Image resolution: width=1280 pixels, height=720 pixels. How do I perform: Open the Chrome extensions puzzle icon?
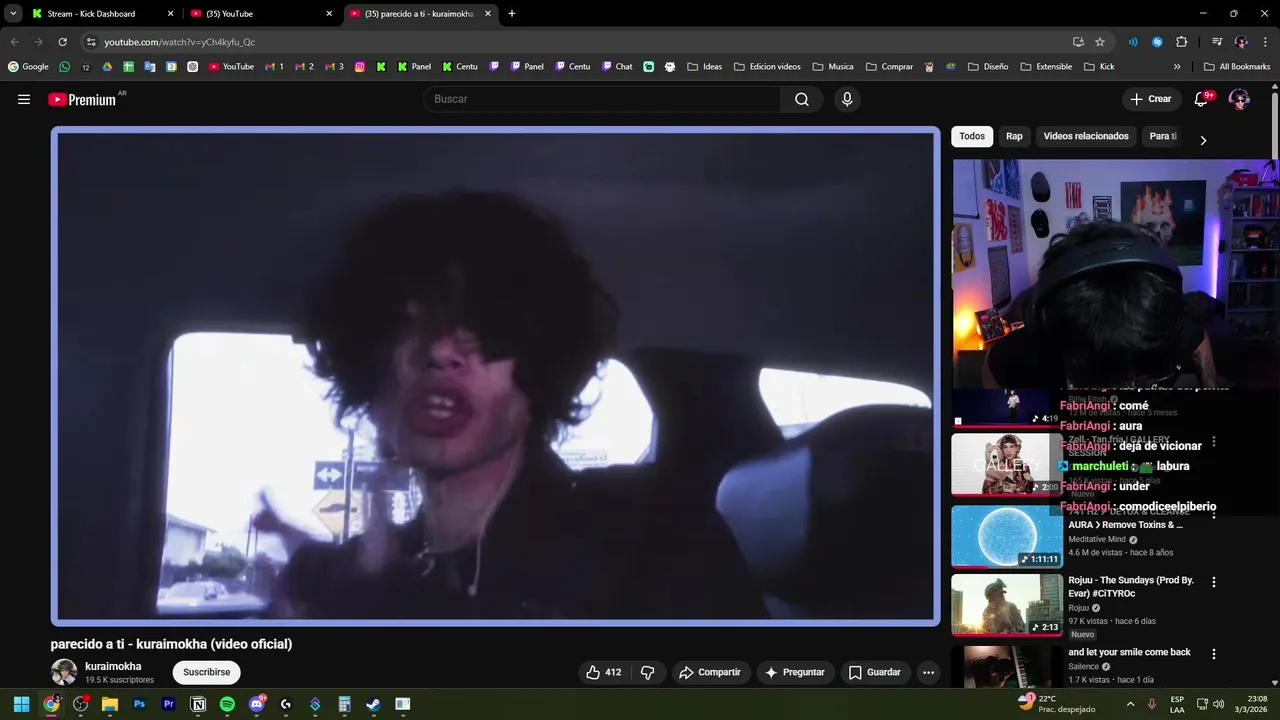tap(1181, 42)
